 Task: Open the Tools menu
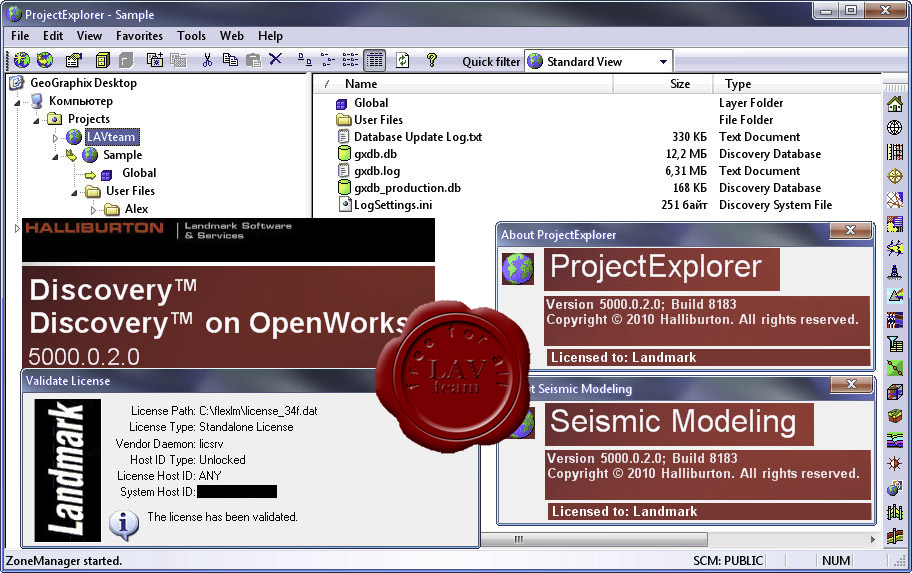191,35
